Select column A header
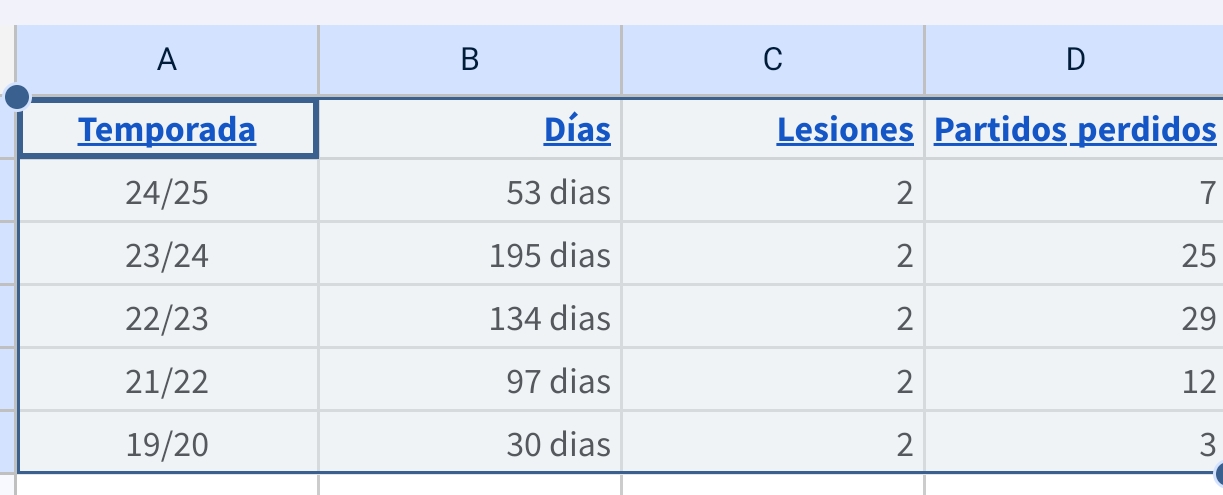This screenshot has height=495, width=1223. (168, 60)
